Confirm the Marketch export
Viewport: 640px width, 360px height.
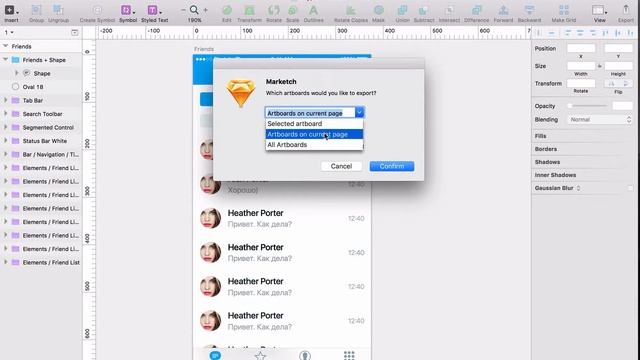pyautogui.click(x=392, y=166)
